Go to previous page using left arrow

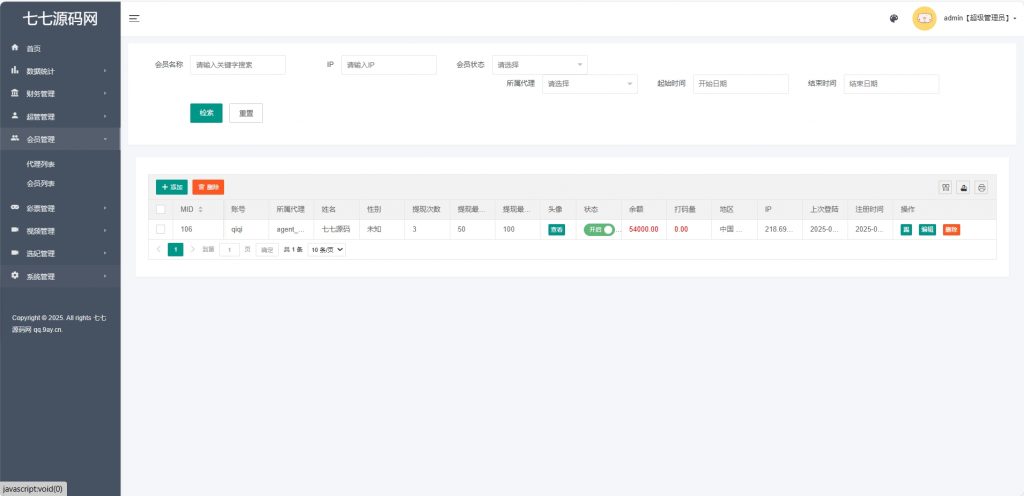tap(159, 249)
